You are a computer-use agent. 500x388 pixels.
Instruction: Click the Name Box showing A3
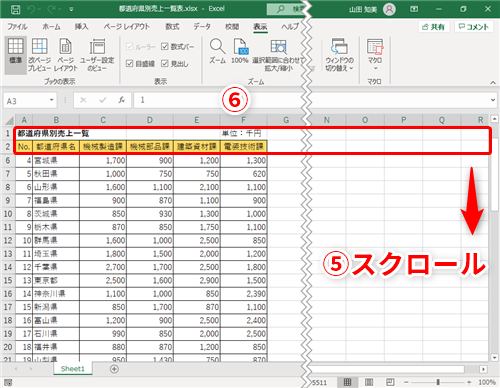[26, 101]
